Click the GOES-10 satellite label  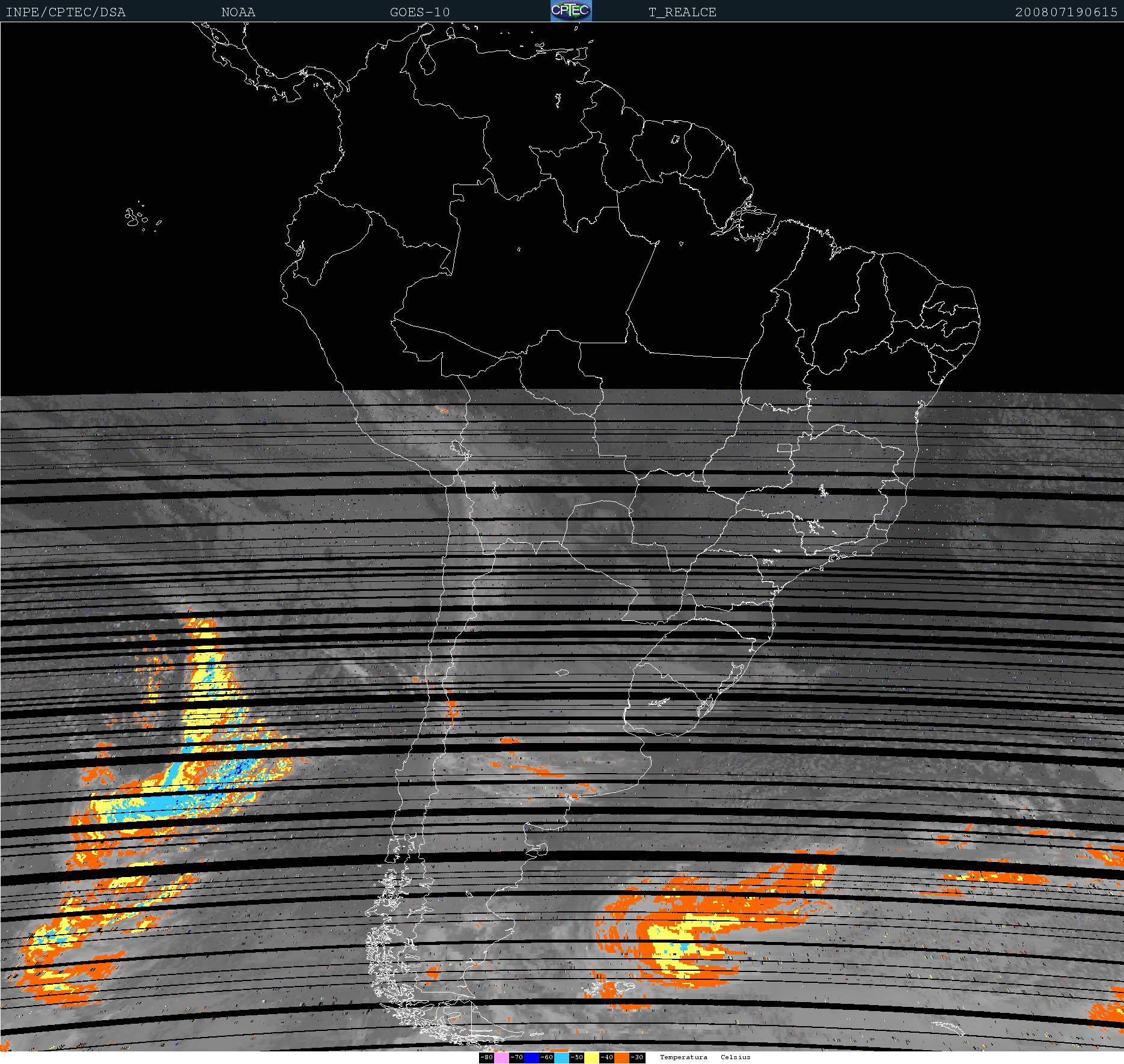420,12
